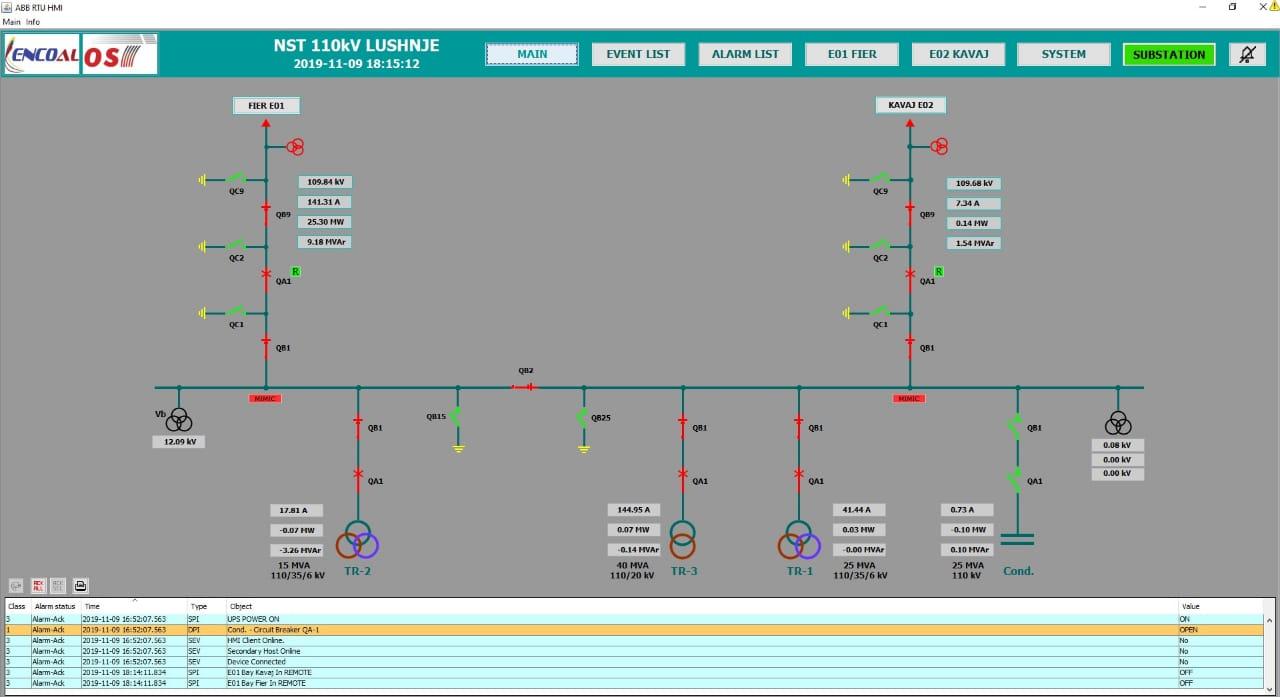Click the QB25 busbar earthing switch

pos(583,417)
